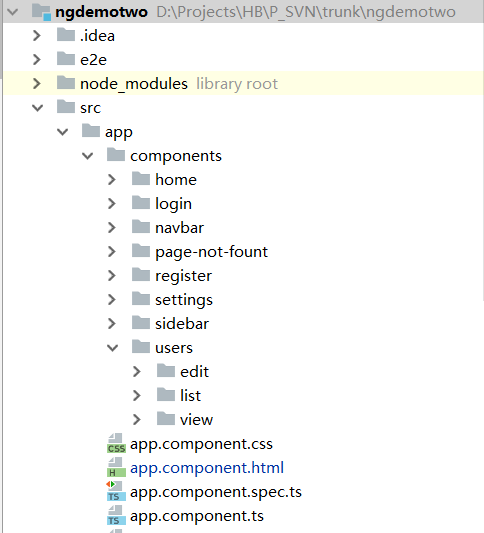The image size is (484, 533).
Task: Select the app.component.html file
Action: (x=207, y=468)
